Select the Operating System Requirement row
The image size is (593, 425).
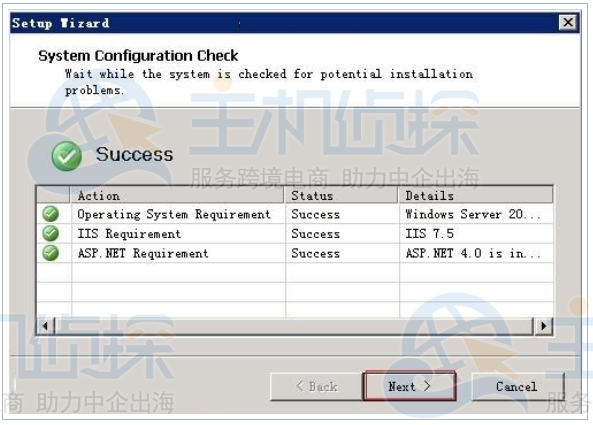pyautogui.click(x=295, y=214)
